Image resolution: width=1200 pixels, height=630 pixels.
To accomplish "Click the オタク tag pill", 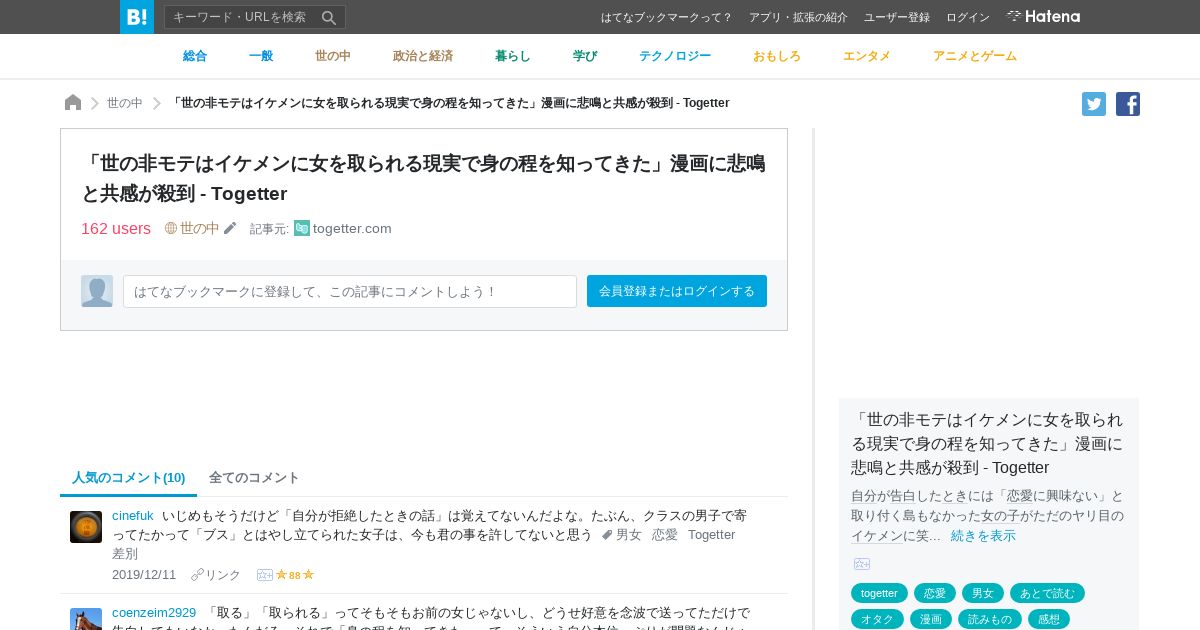I will [x=877, y=619].
